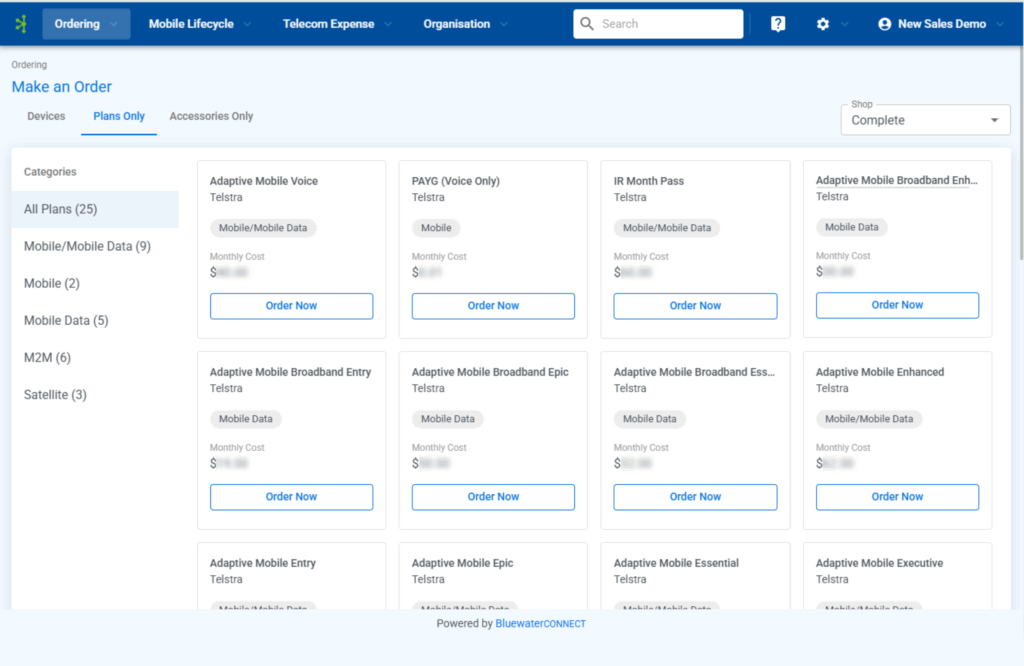1024x666 pixels.
Task: Open the Shop Complete dropdown
Action: click(924, 119)
